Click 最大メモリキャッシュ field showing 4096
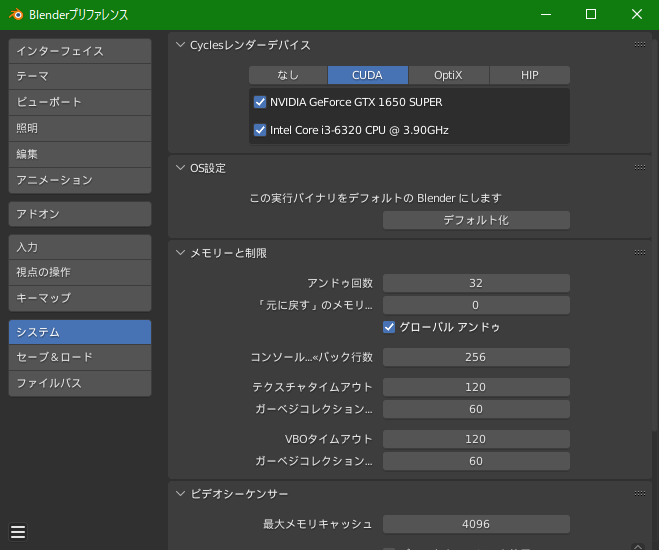Viewport: 659px width, 550px height. (x=476, y=524)
